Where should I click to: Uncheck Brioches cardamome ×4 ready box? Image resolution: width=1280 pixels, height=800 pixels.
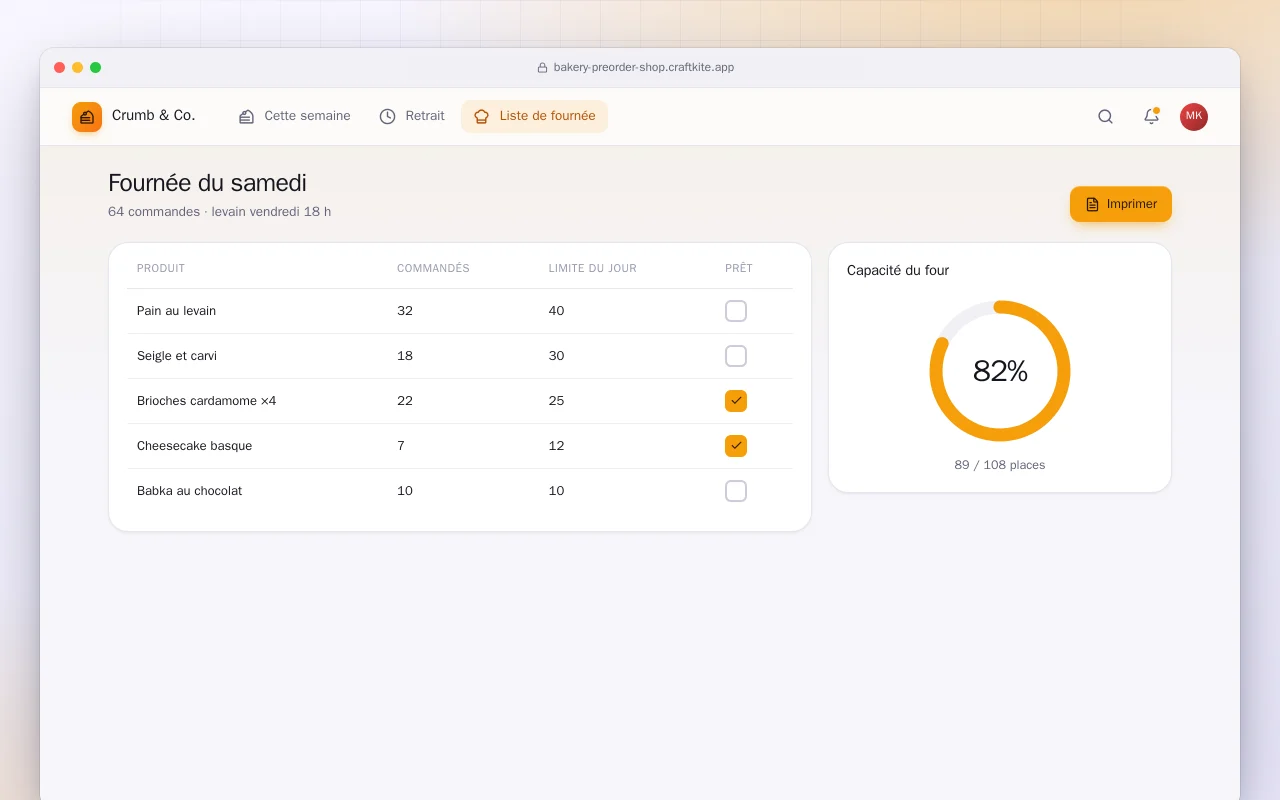[736, 401]
